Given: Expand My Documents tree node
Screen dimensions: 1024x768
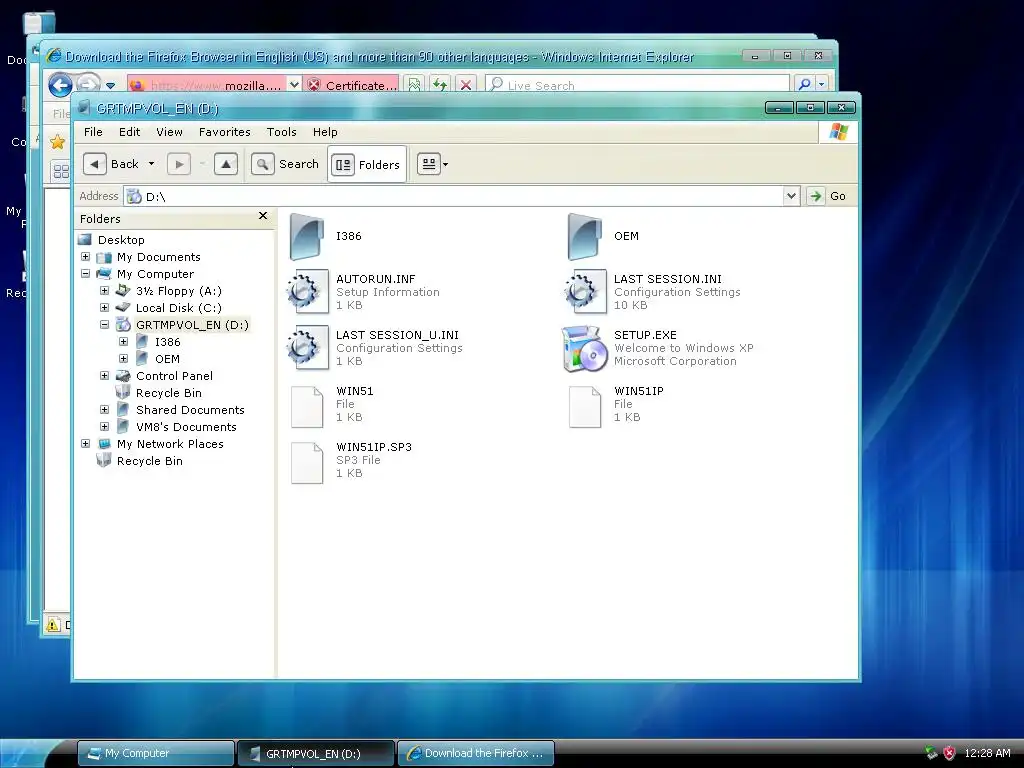Looking at the screenshot, I should (x=86, y=257).
